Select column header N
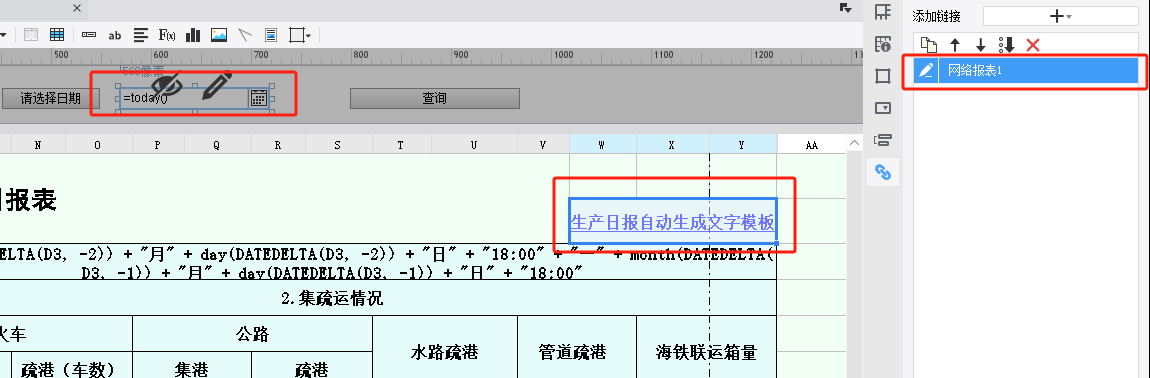 click(x=38, y=145)
